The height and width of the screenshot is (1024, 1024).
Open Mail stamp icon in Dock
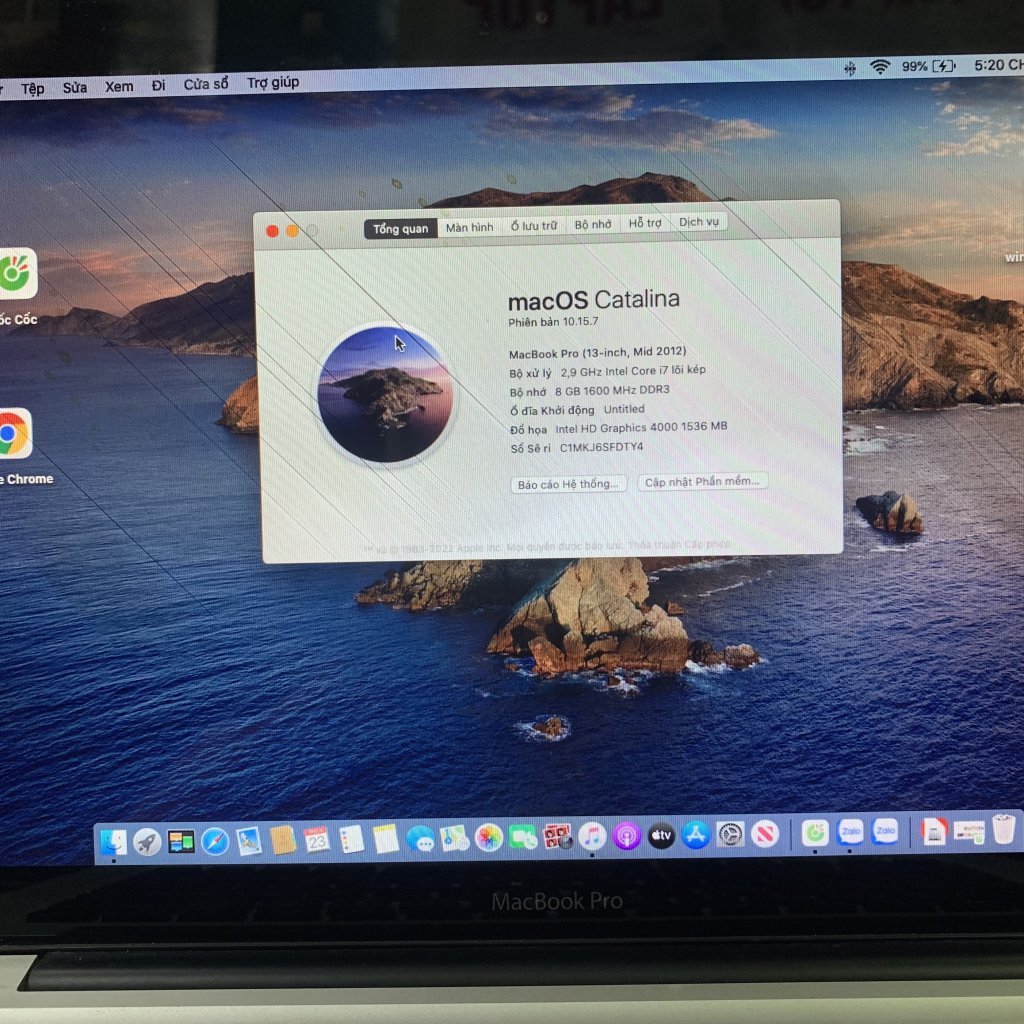249,840
